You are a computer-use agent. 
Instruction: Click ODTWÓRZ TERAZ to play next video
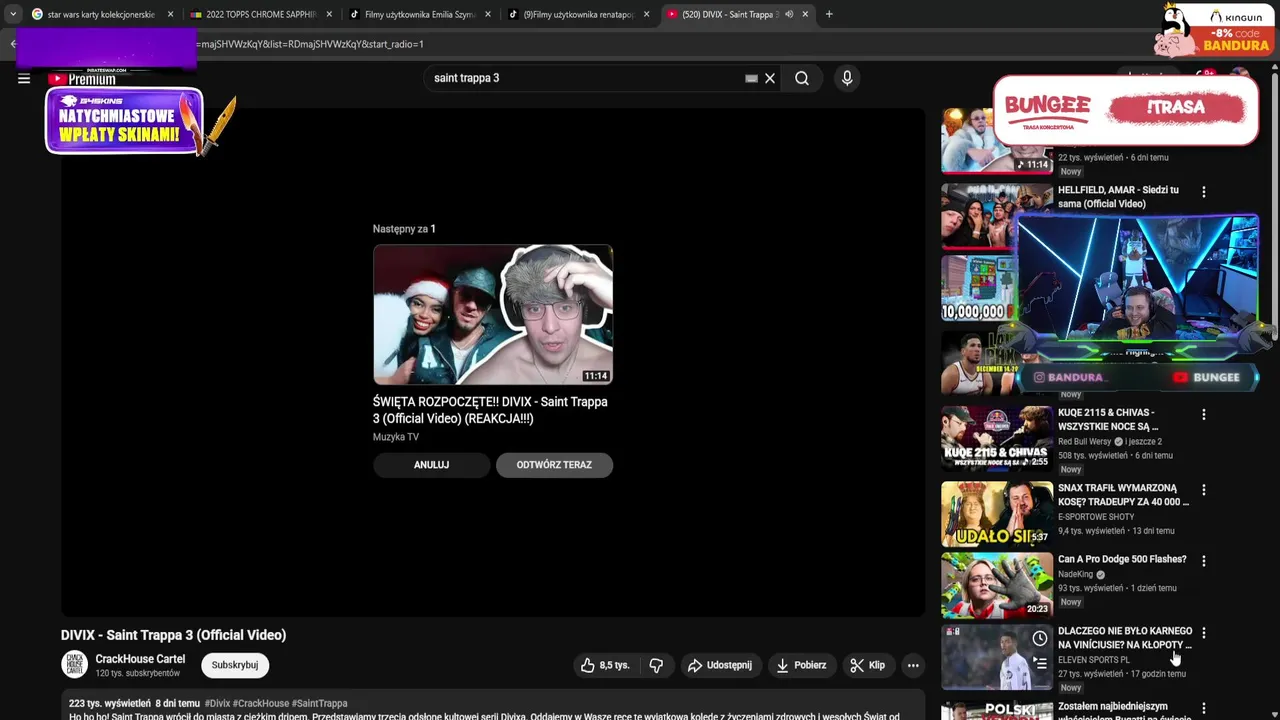pyautogui.click(x=554, y=465)
